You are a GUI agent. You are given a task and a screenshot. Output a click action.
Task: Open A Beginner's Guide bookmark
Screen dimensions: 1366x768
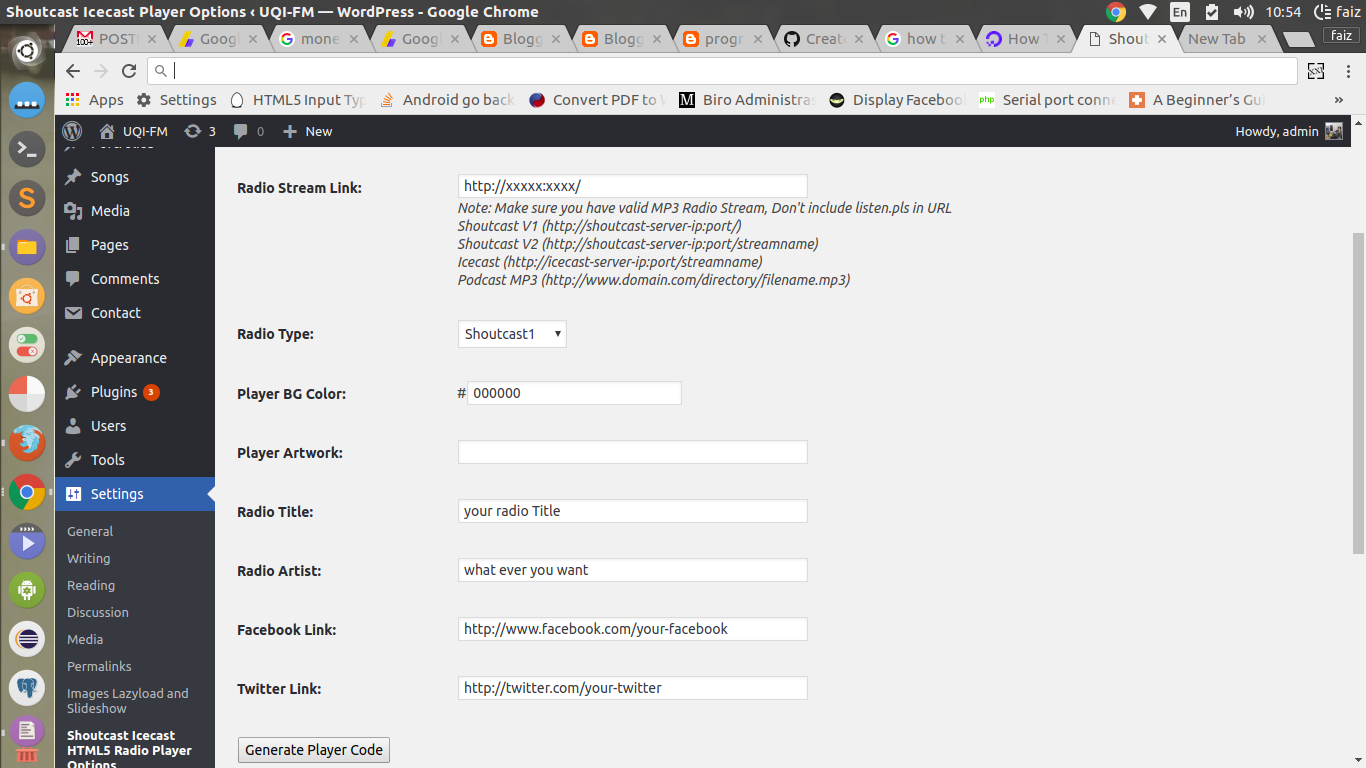(1197, 100)
